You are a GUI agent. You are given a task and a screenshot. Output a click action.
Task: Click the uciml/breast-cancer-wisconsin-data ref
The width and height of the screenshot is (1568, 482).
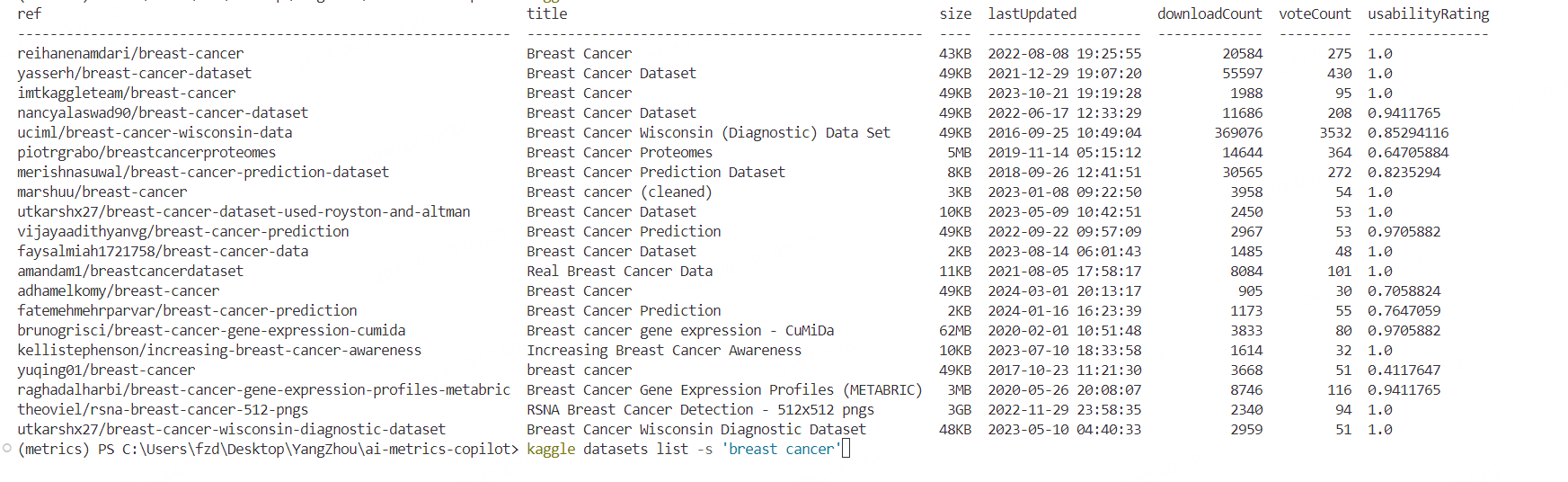(155, 133)
